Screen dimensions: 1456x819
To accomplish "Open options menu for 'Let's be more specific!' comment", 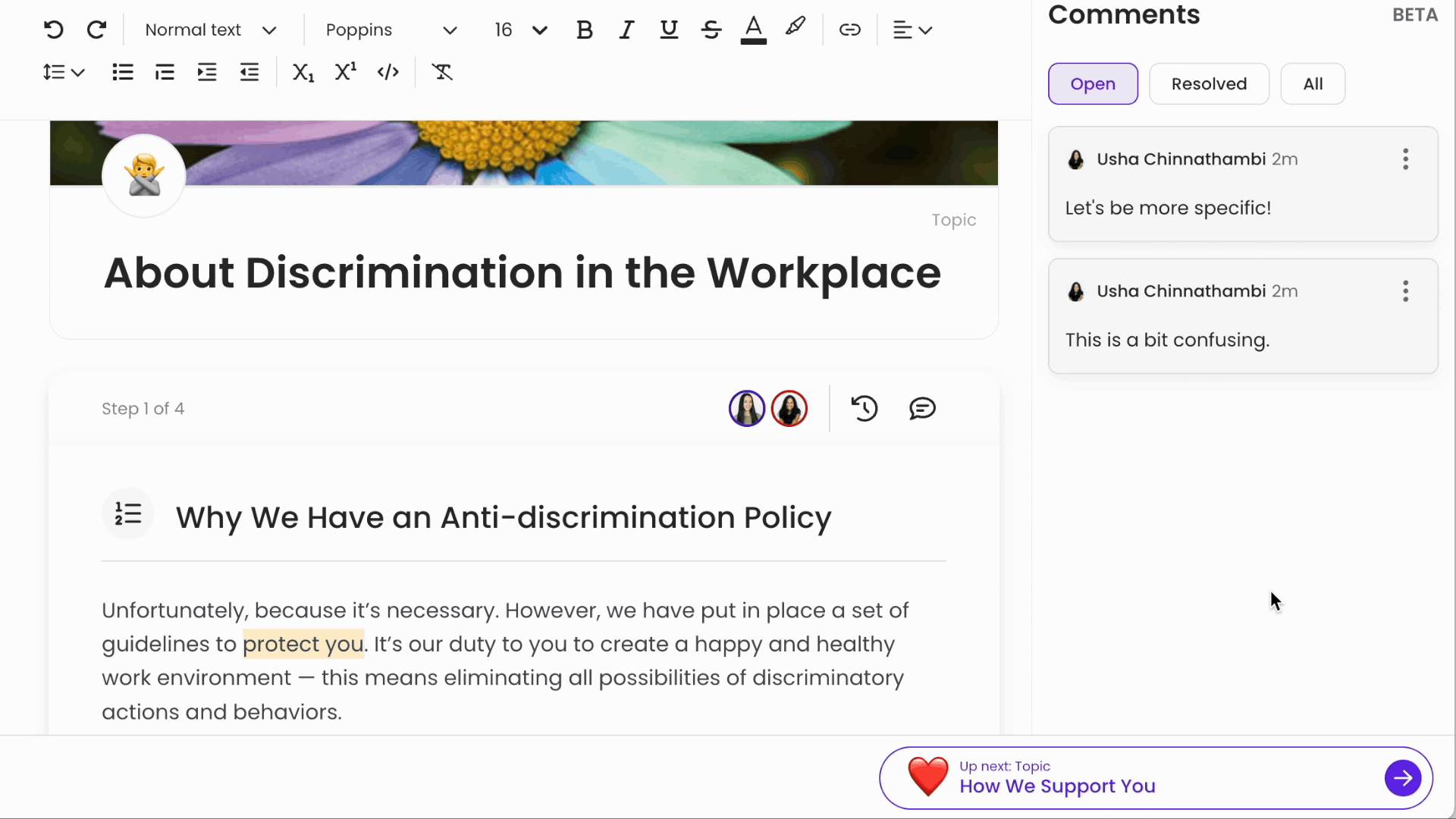I will [x=1405, y=159].
